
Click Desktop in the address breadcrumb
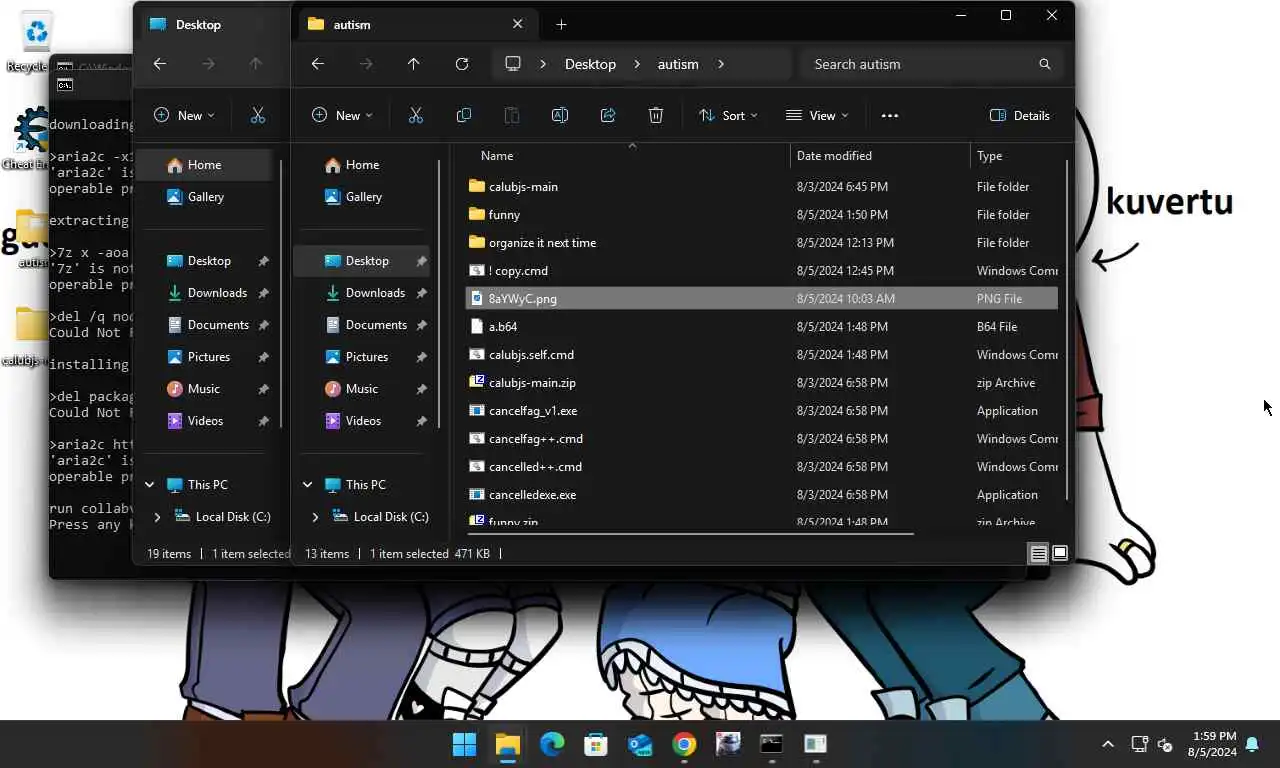[590, 64]
